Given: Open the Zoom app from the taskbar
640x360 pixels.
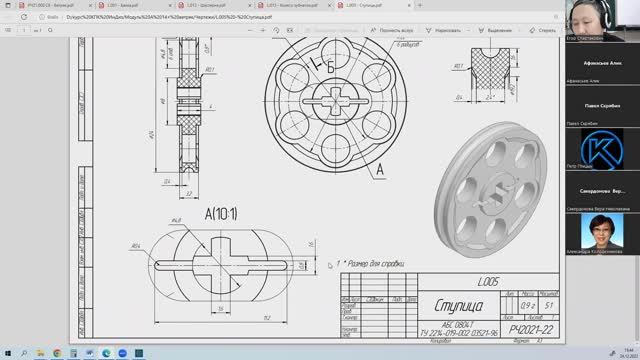Looking at the screenshot, I should [122, 353].
